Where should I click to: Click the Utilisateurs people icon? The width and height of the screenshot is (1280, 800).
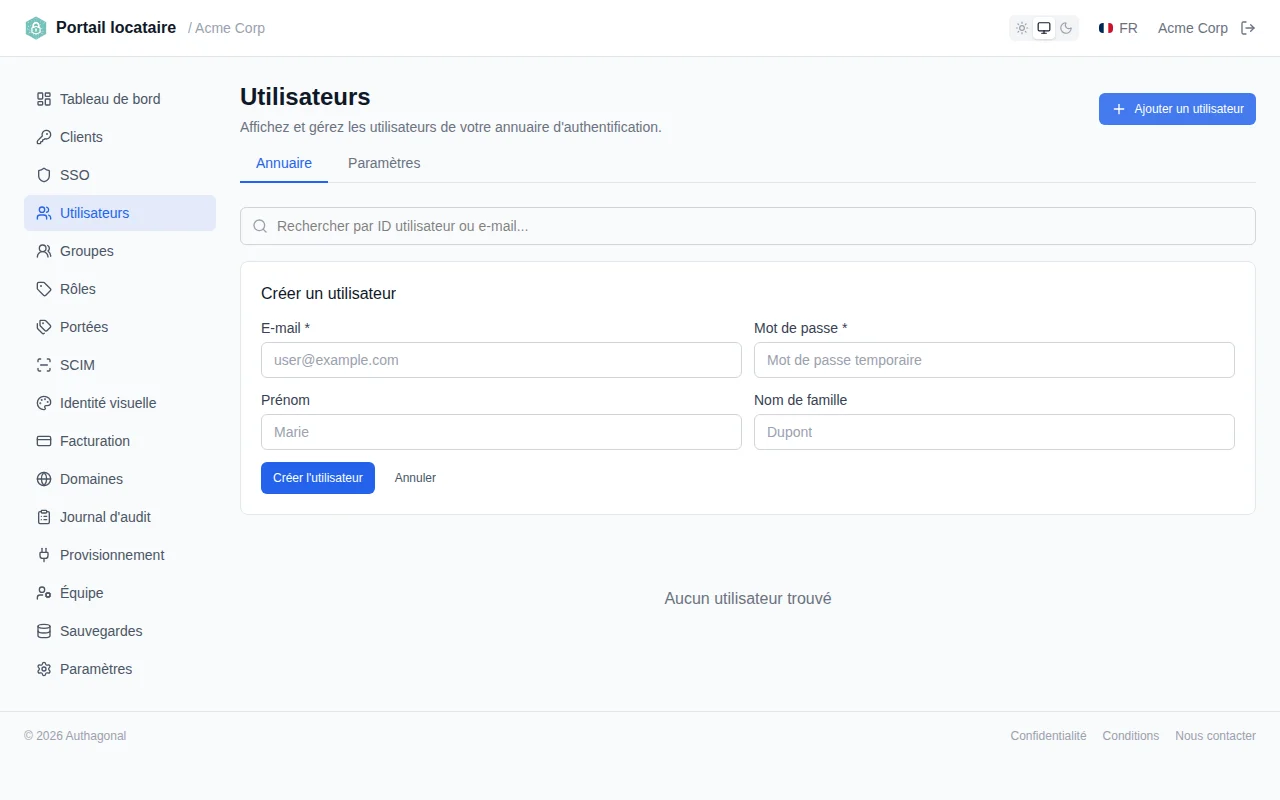[44, 213]
